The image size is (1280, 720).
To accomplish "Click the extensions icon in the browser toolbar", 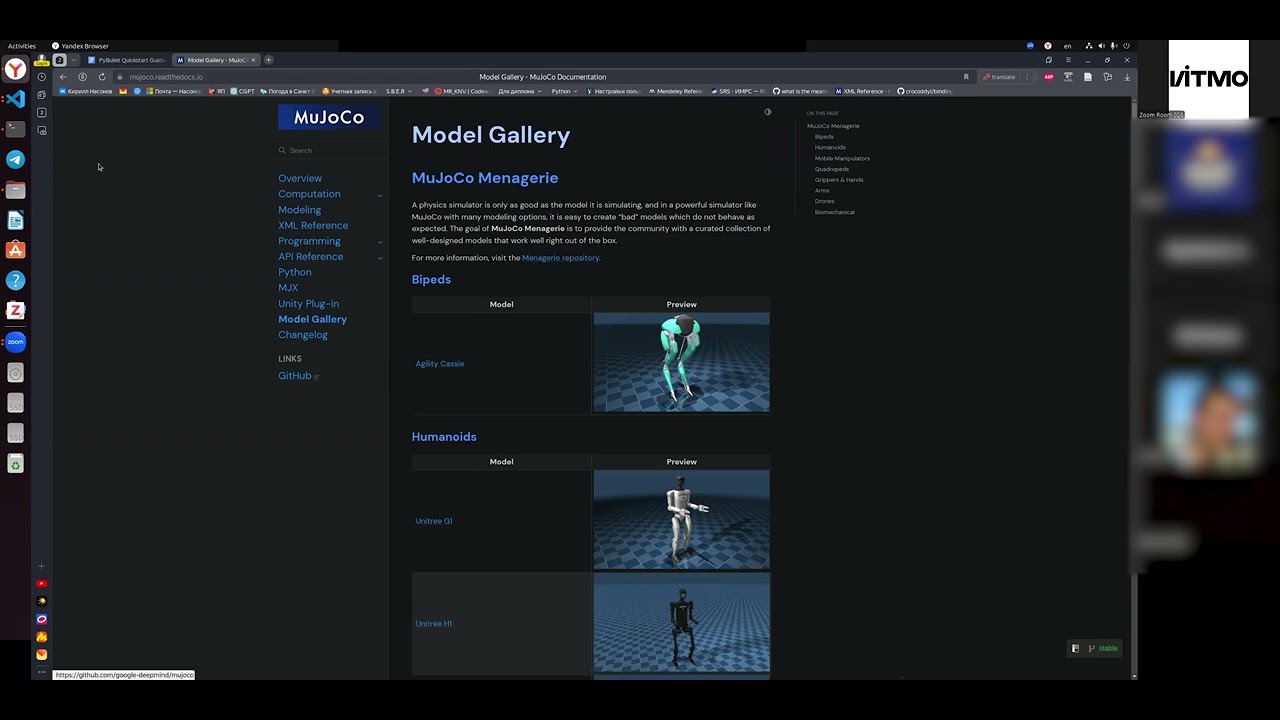I will click(x=1107, y=77).
